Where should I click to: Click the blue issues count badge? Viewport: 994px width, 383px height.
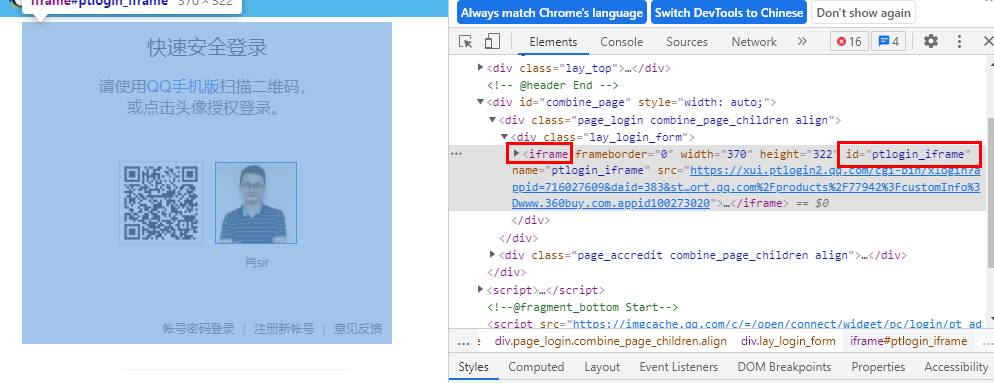pos(889,42)
